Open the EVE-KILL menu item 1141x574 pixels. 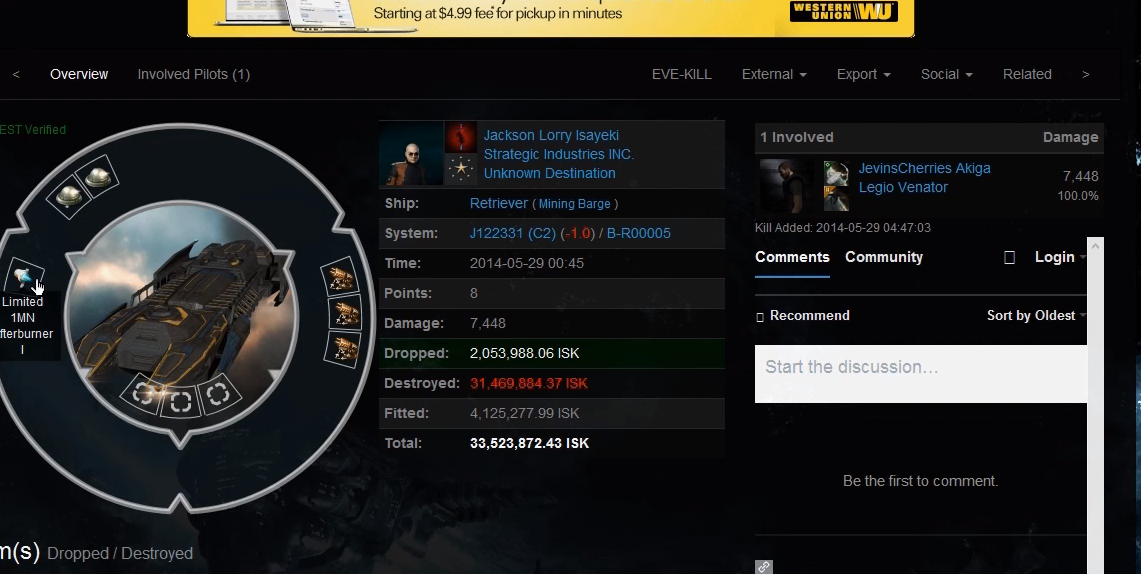(x=682, y=74)
